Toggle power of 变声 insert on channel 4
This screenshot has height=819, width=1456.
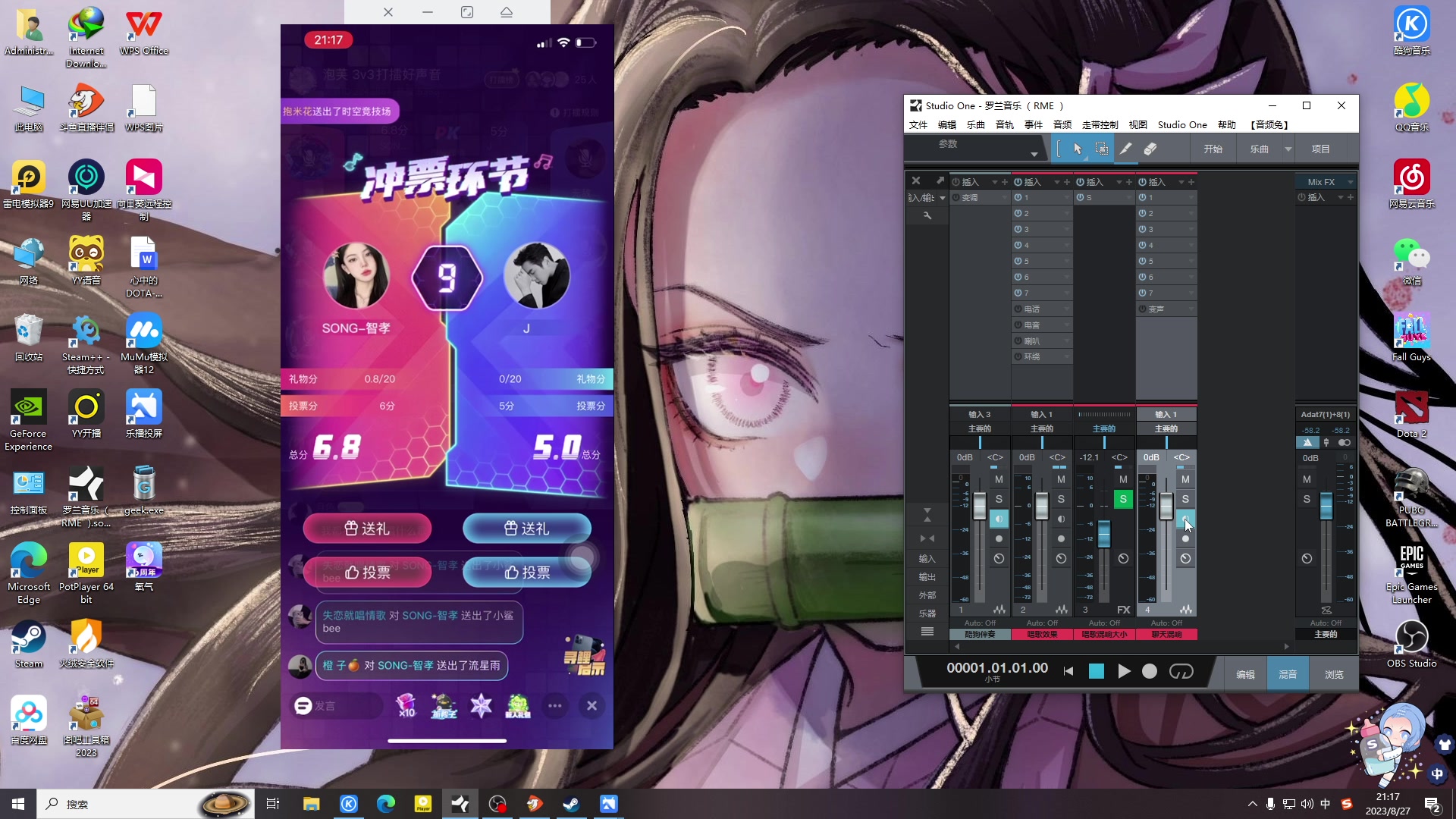pos(1143,309)
